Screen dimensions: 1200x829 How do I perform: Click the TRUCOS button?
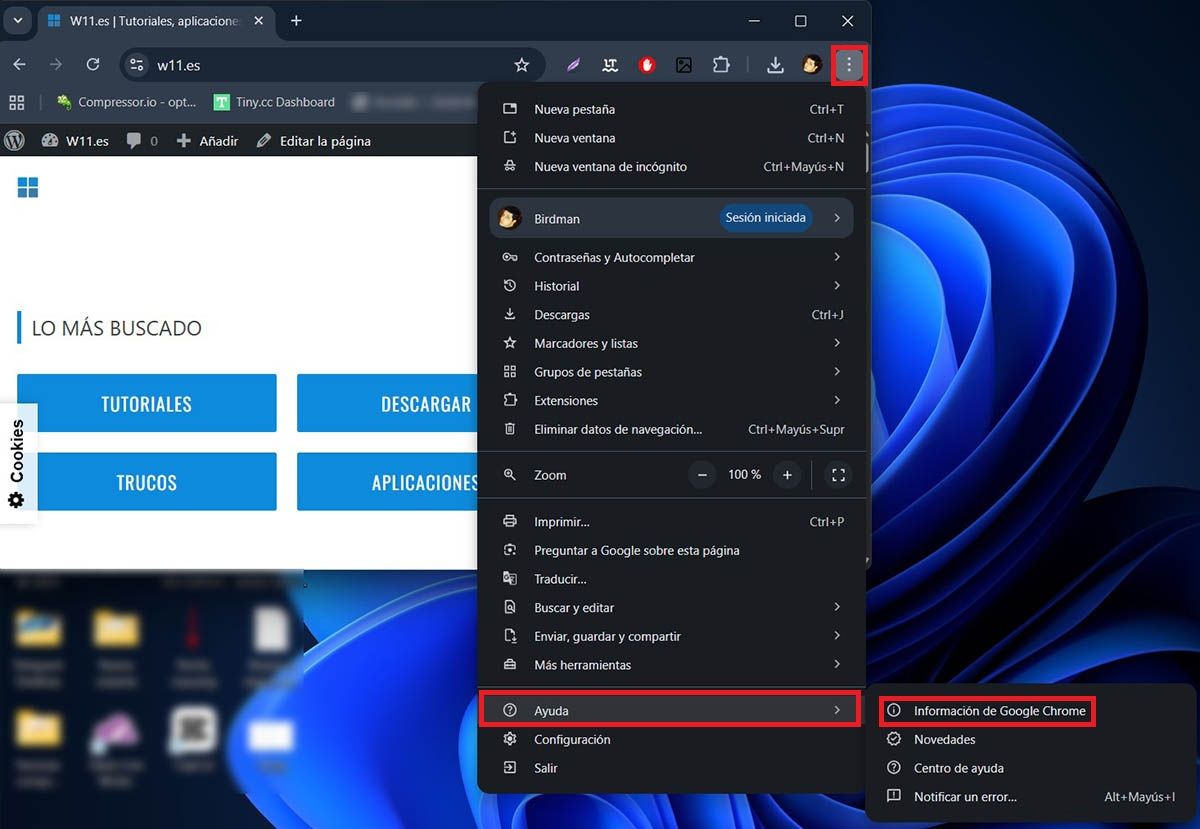pos(146,482)
